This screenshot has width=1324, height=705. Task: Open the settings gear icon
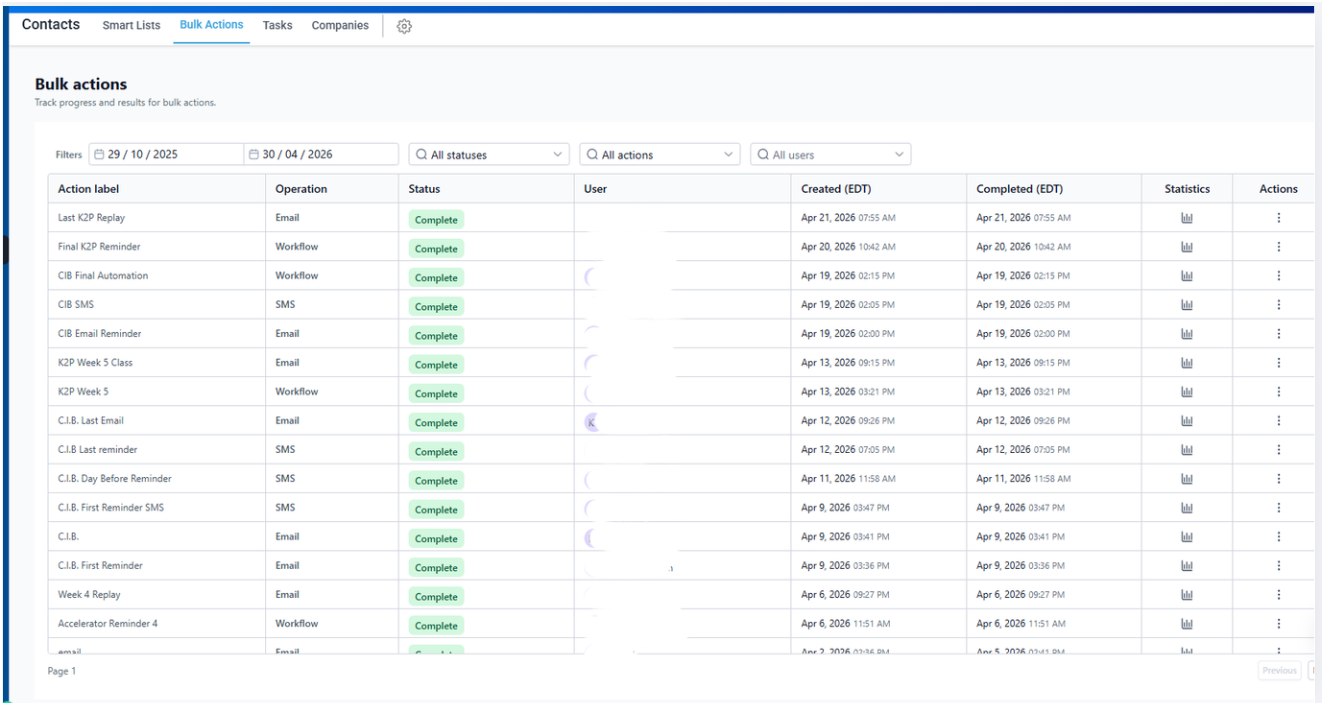[404, 26]
